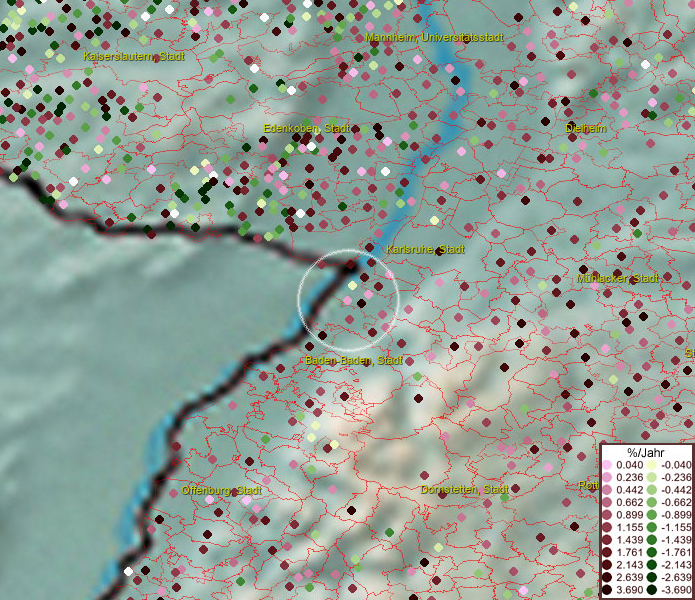Click the Mühlacker, Stadt map label
The height and width of the screenshot is (600, 695).
click(617, 278)
